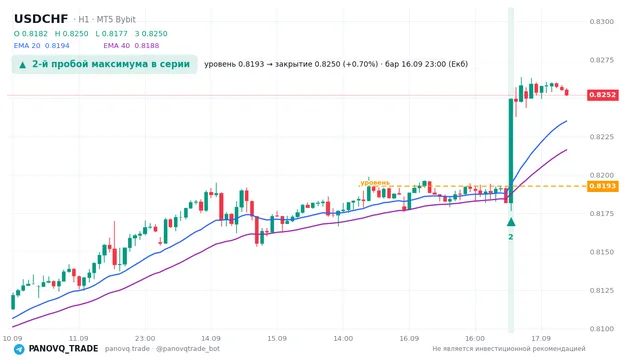The height and width of the screenshot is (360, 640).
Task: Click the 0.8125 price axis label
Action: pyautogui.click(x=602, y=291)
